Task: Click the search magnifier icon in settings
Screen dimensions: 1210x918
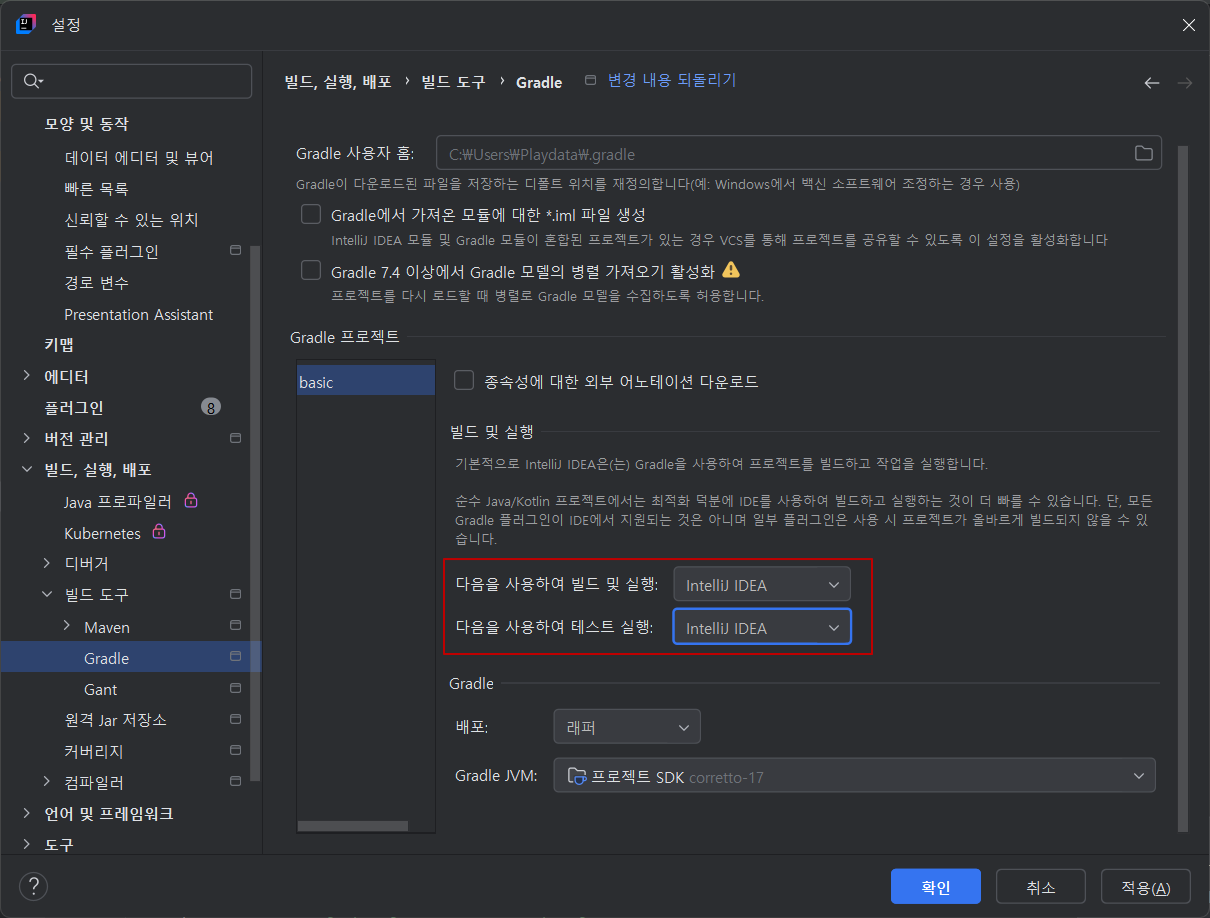Action: (x=33, y=81)
